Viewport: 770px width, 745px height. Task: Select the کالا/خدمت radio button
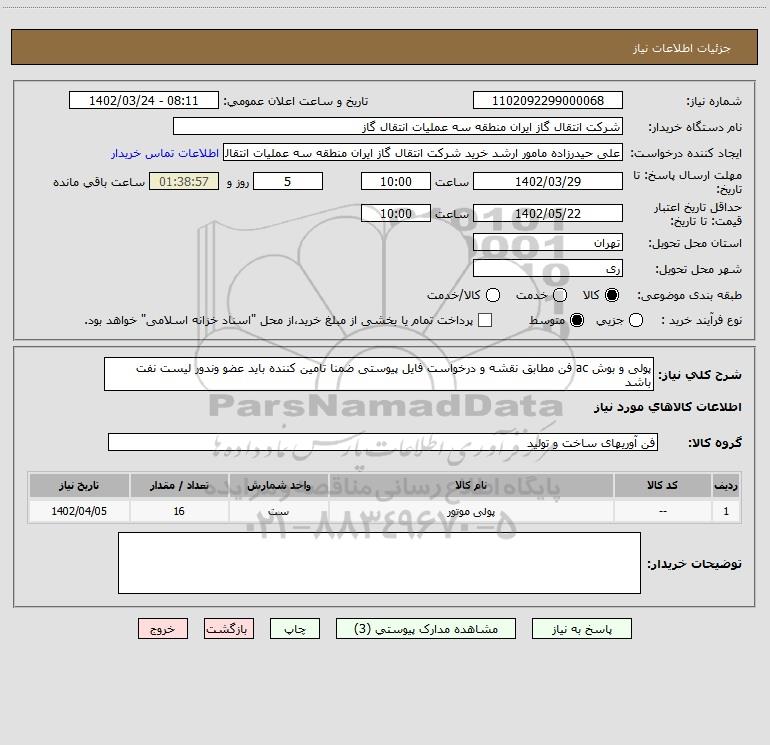pyautogui.click(x=493, y=295)
